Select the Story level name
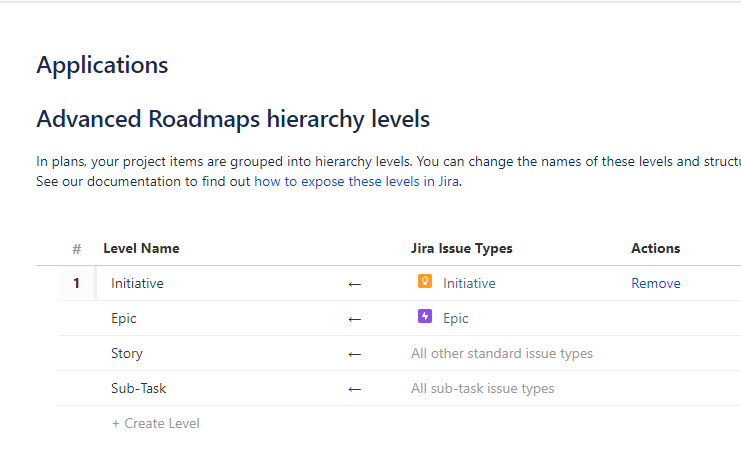Screen dimensions: 741x452 pos(127,353)
